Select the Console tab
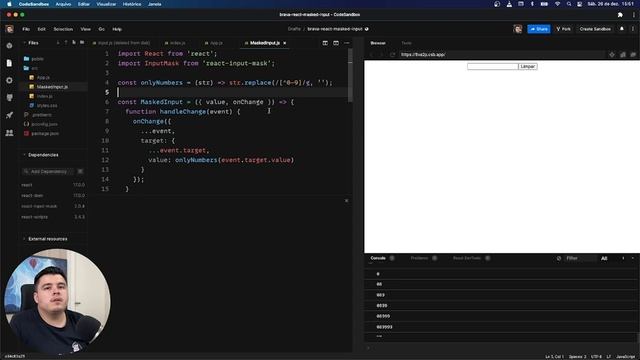This screenshot has height=360, width=640. [x=378, y=258]
